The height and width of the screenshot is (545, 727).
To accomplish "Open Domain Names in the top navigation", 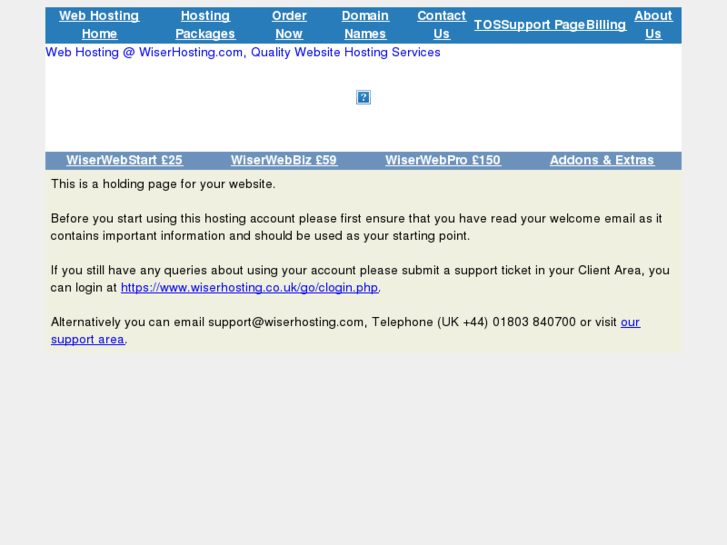I will click(x=365, y=25).
